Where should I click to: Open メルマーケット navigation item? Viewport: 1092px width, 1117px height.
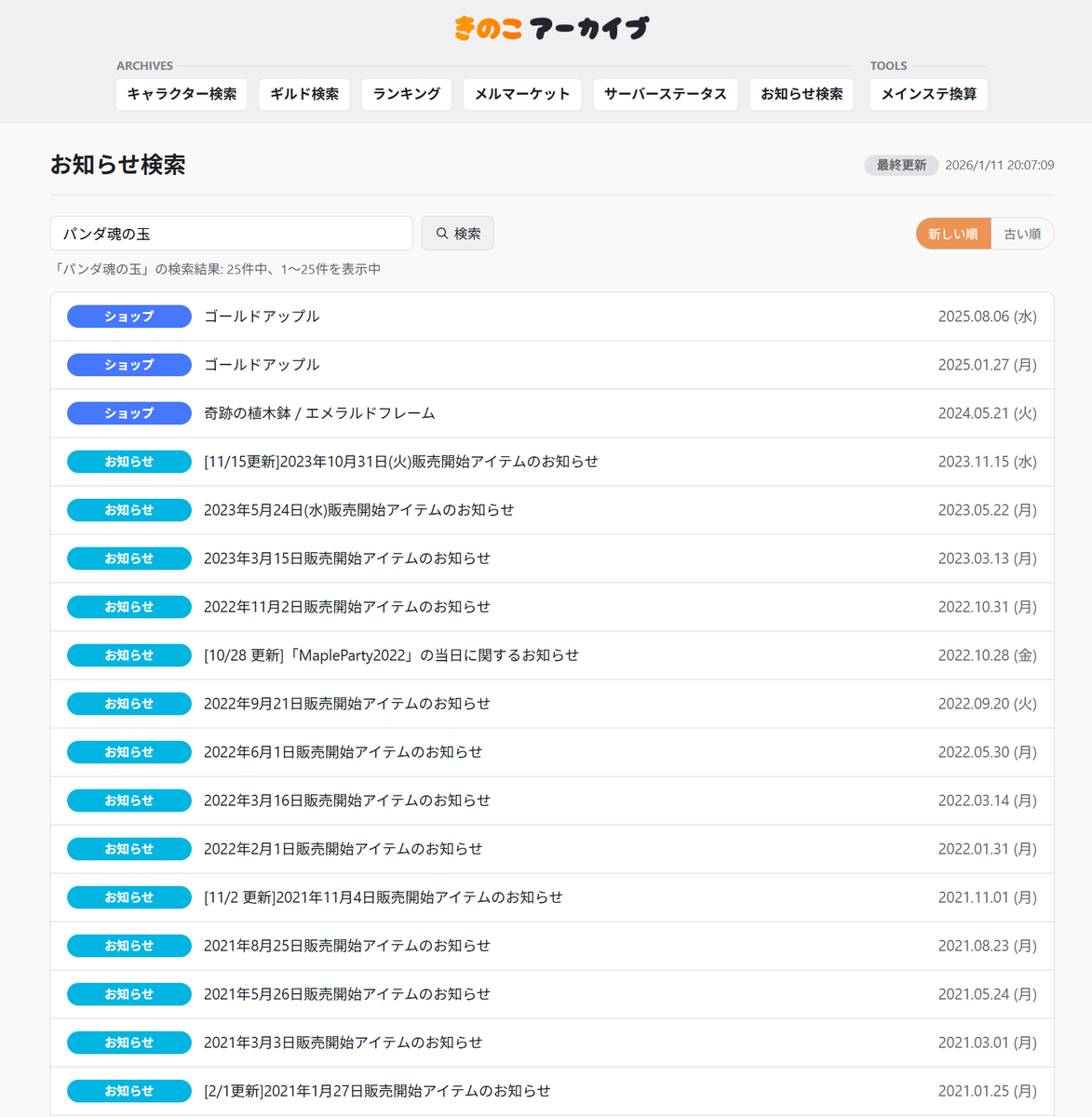click(x=522, y=94)
